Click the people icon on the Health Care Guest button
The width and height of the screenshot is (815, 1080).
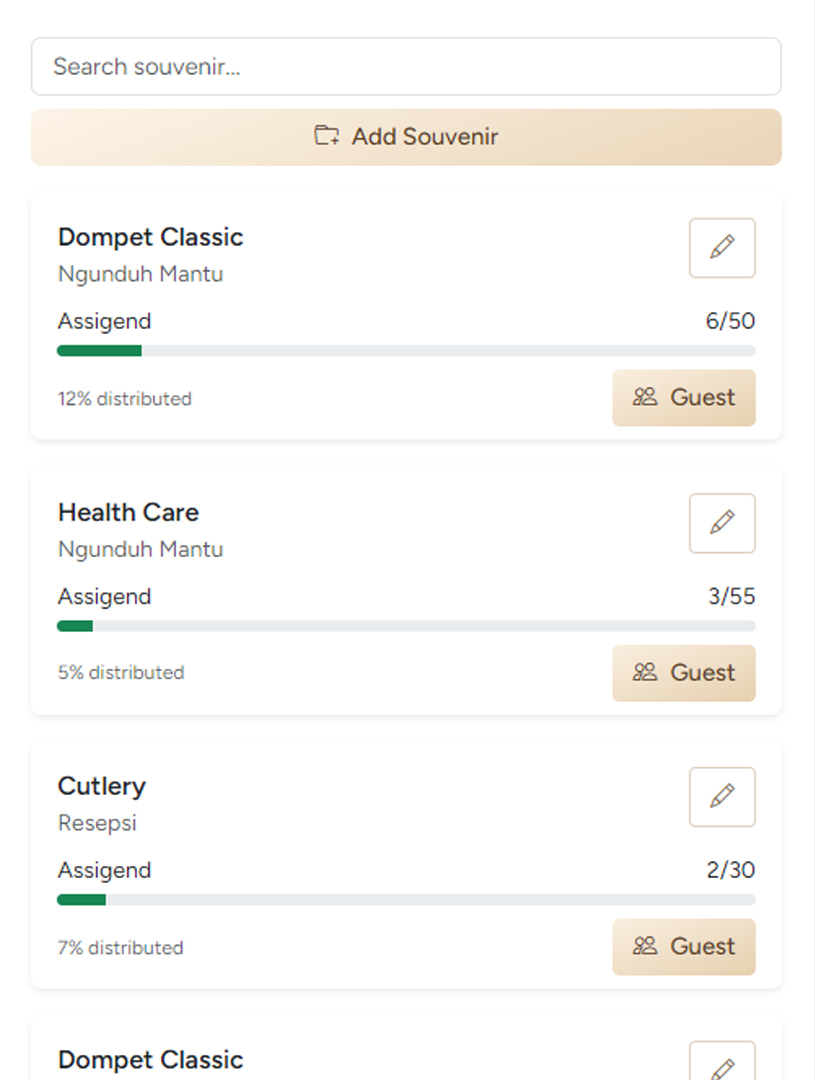[645, 673]
